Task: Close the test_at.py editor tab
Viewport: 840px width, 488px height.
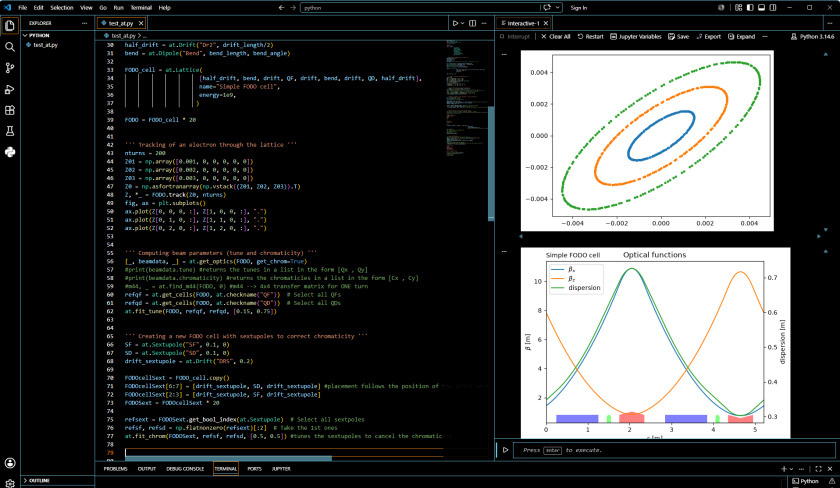Action: (x=141, y=24)
